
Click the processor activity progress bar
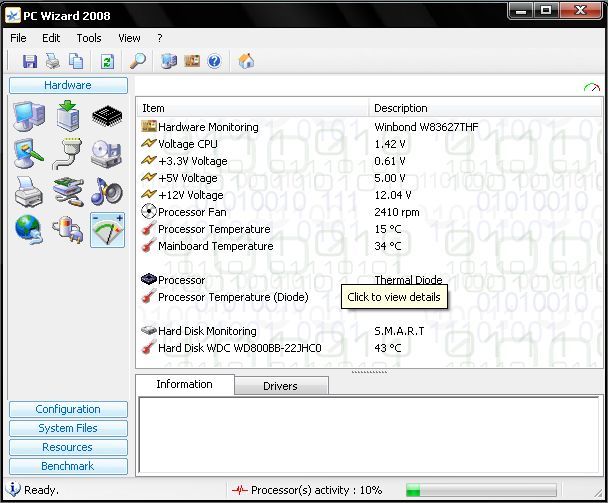(481, 490)
